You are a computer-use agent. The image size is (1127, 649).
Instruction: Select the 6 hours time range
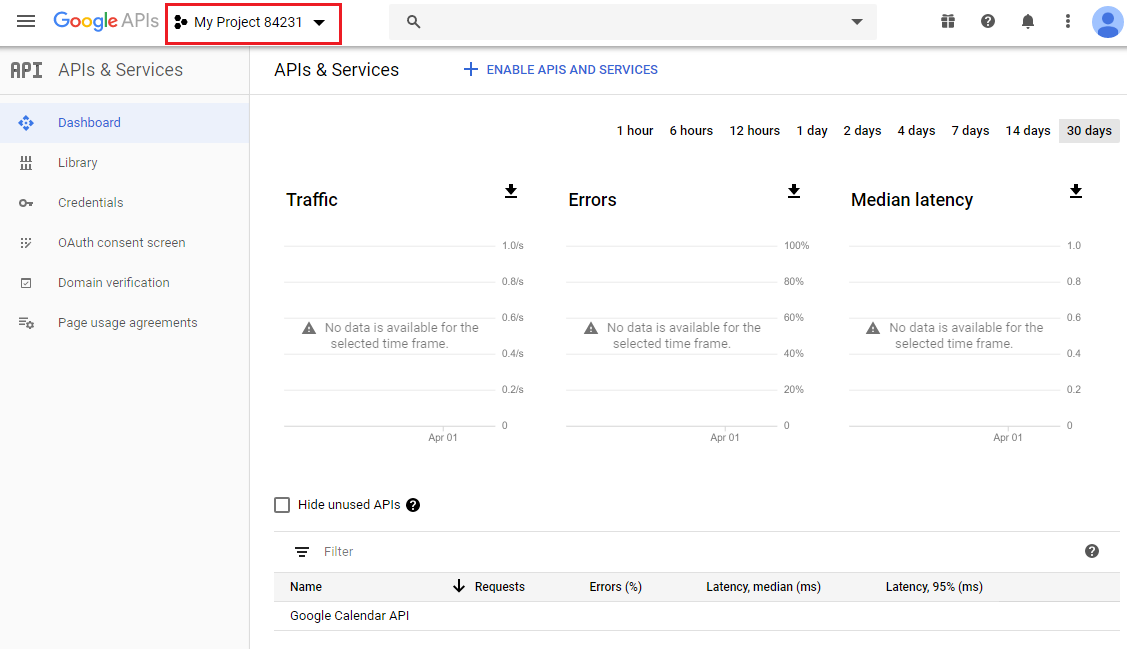click(691, 131)
